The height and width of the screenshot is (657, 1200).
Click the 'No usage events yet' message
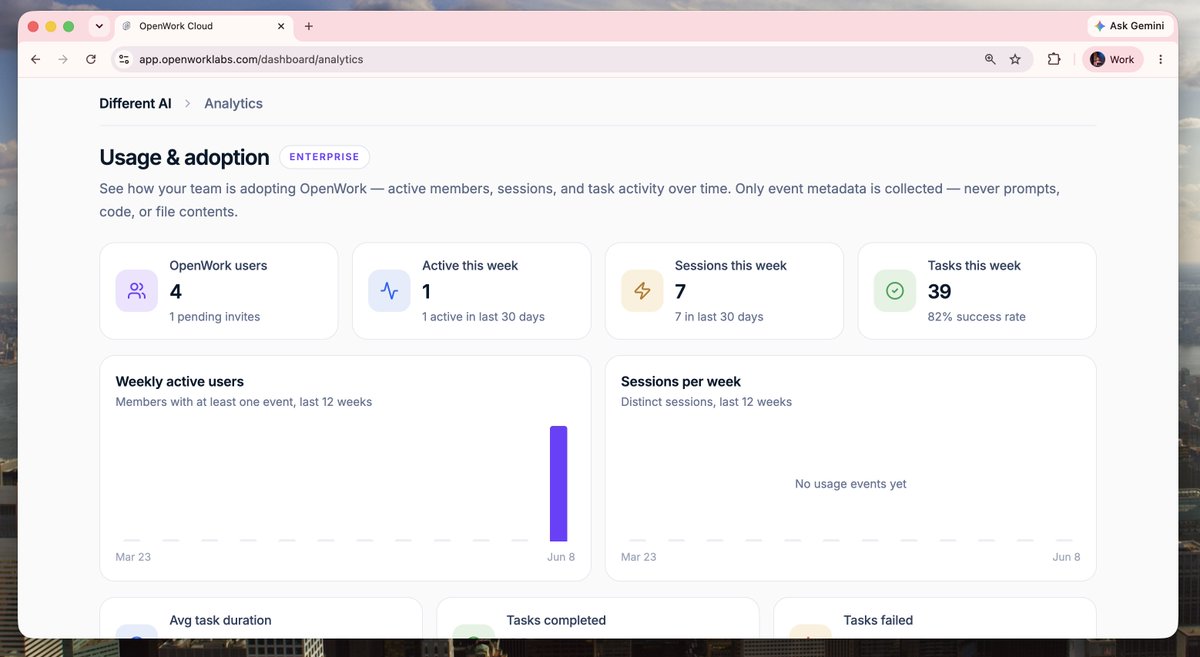tap(851, 484)
